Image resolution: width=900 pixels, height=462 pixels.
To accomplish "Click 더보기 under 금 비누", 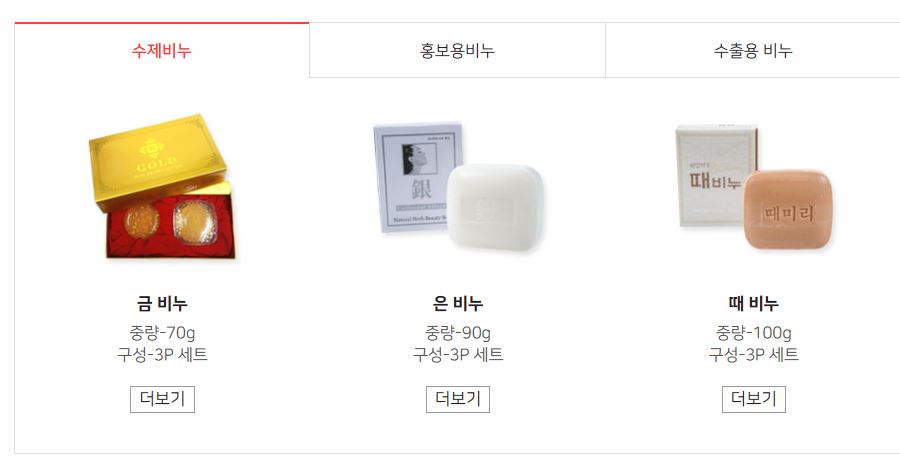I will point(162,399).
